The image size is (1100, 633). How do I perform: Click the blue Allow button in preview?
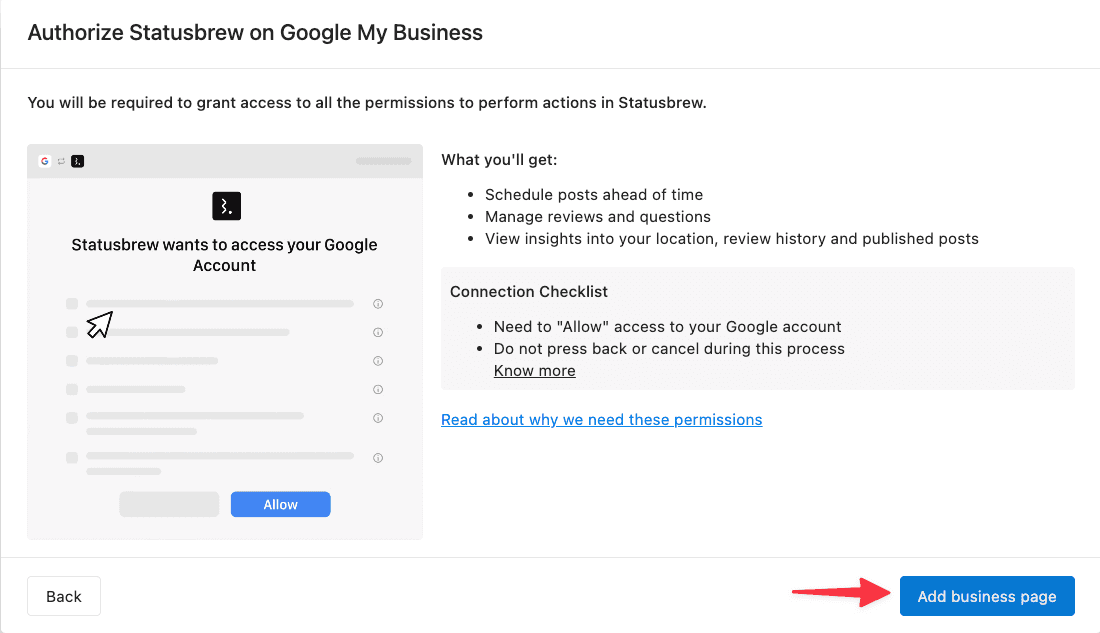(281, 505)
